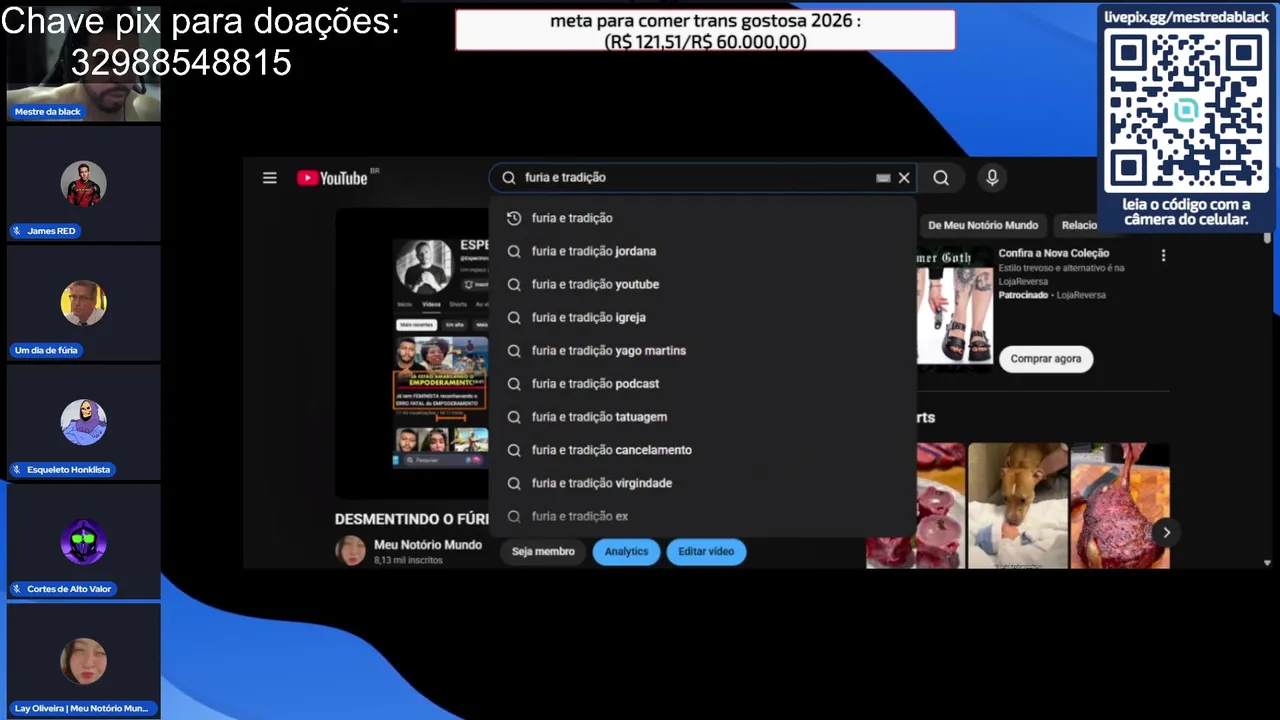Click the livepix QR code
The image size is (1280, 720).
tap(1186, 111)
